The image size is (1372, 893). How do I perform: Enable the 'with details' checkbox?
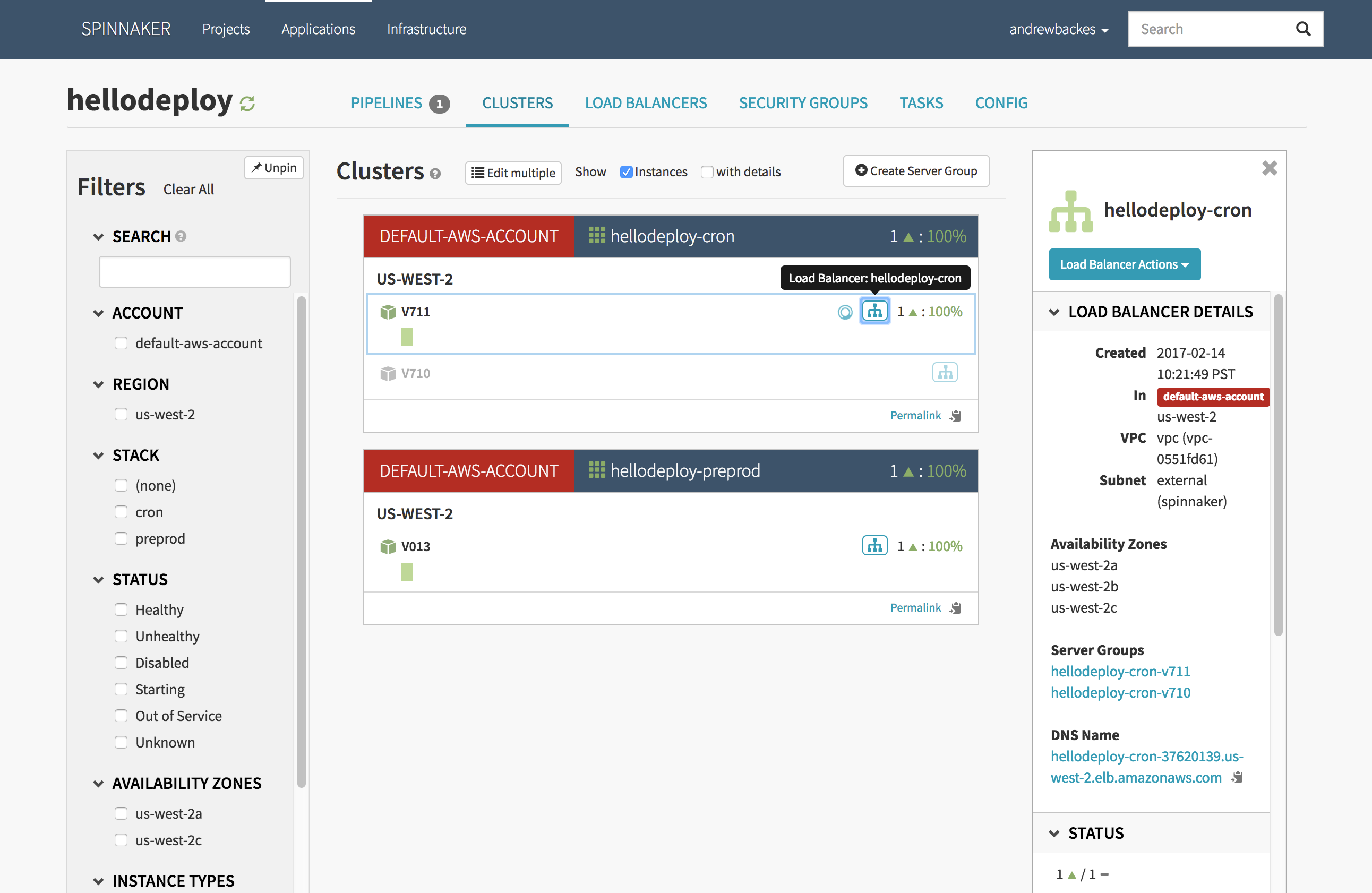click(707, 172)
